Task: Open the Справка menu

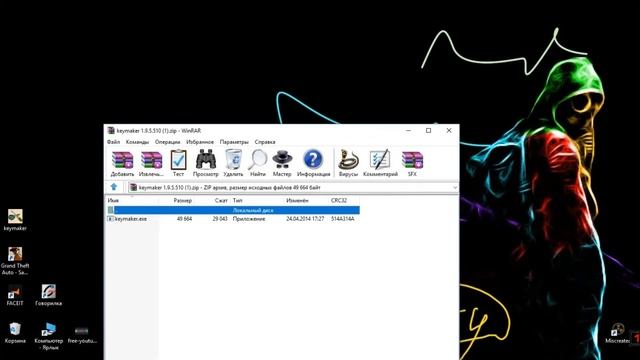Action: pos(265,142)
